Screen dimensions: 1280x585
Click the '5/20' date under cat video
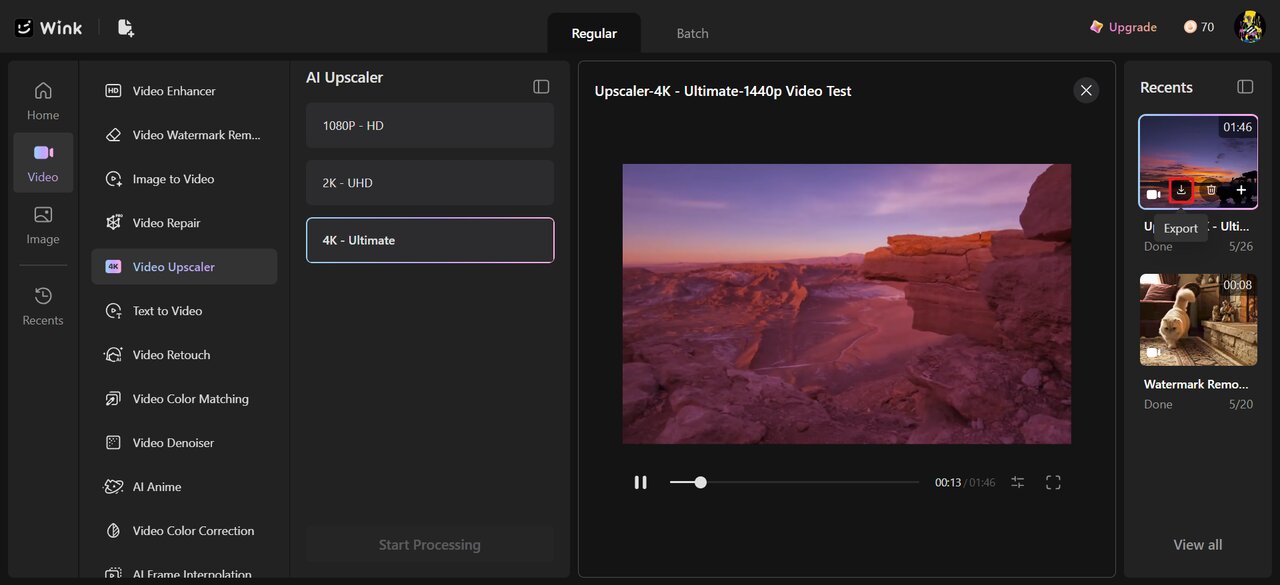(1241, 405)
